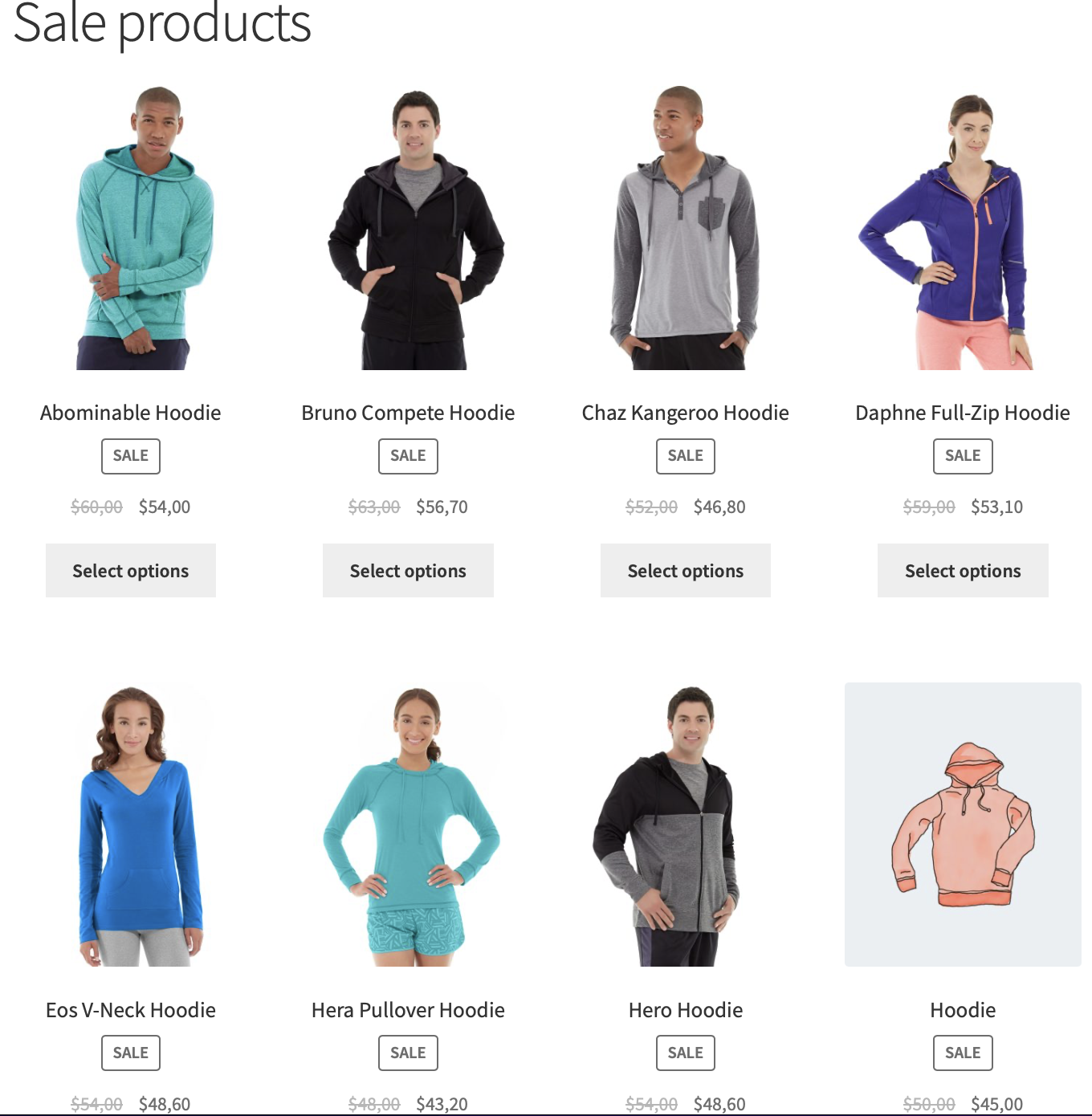Click the Abominable Hoodie title link

(x=131, y=413)
